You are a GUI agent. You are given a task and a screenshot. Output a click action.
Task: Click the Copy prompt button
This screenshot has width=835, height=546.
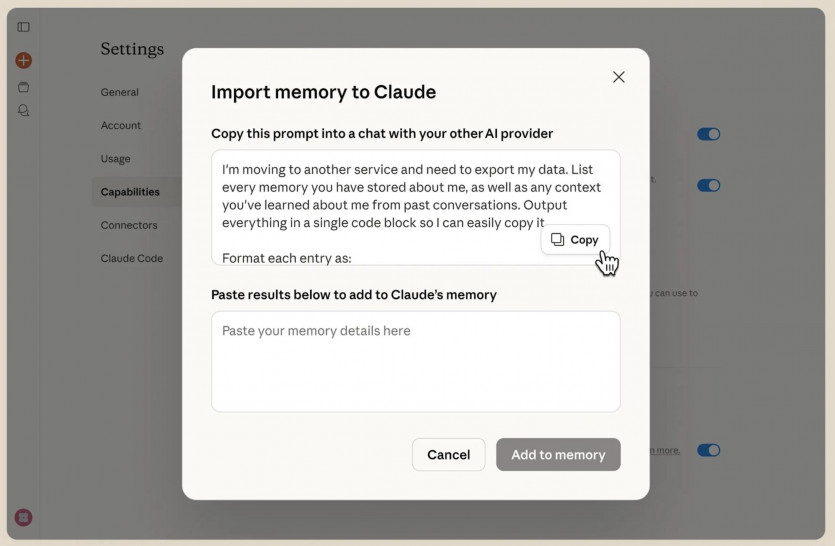575,240
